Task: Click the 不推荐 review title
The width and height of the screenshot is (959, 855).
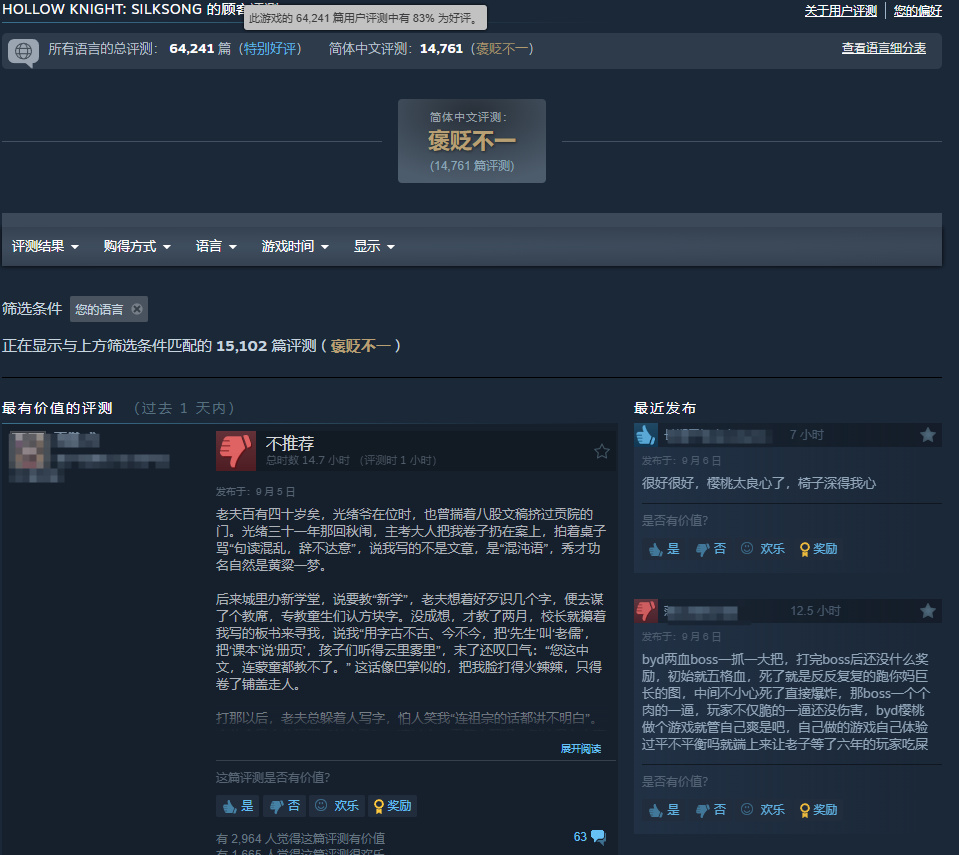Action: (290, 443)
